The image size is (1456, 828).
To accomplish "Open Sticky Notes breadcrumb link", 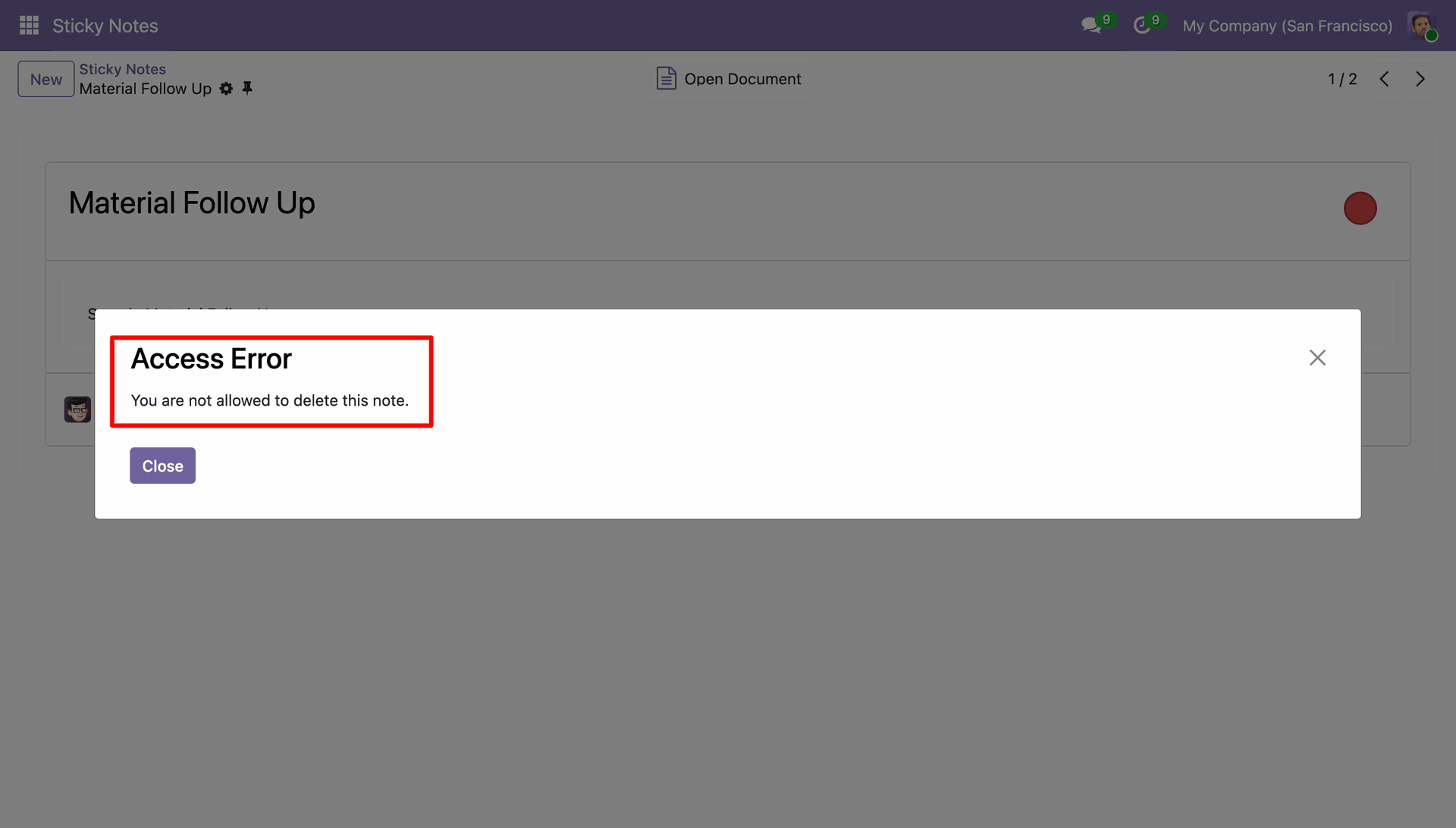I will click(122, 69).
